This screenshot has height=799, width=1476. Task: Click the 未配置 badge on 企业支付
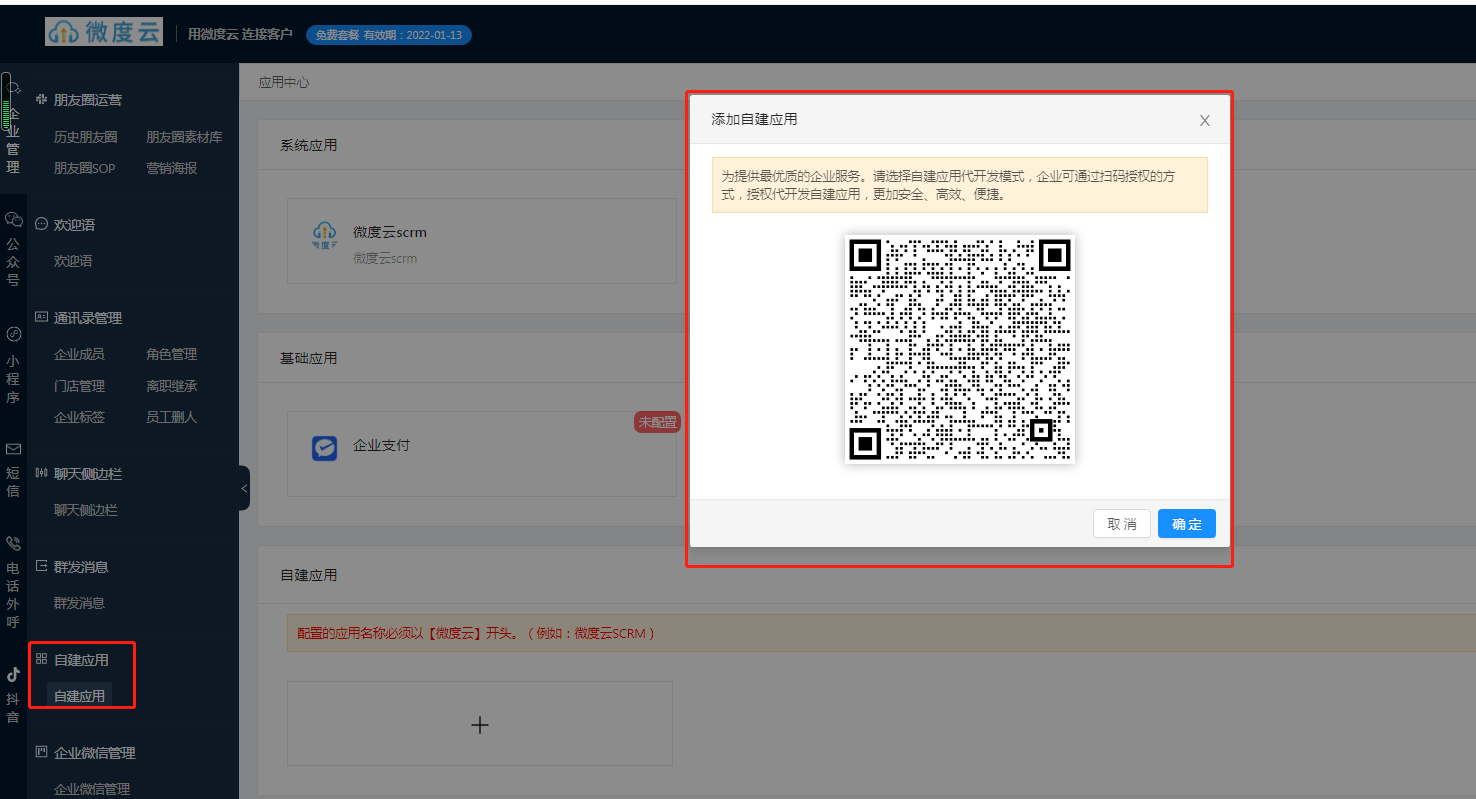657,422
